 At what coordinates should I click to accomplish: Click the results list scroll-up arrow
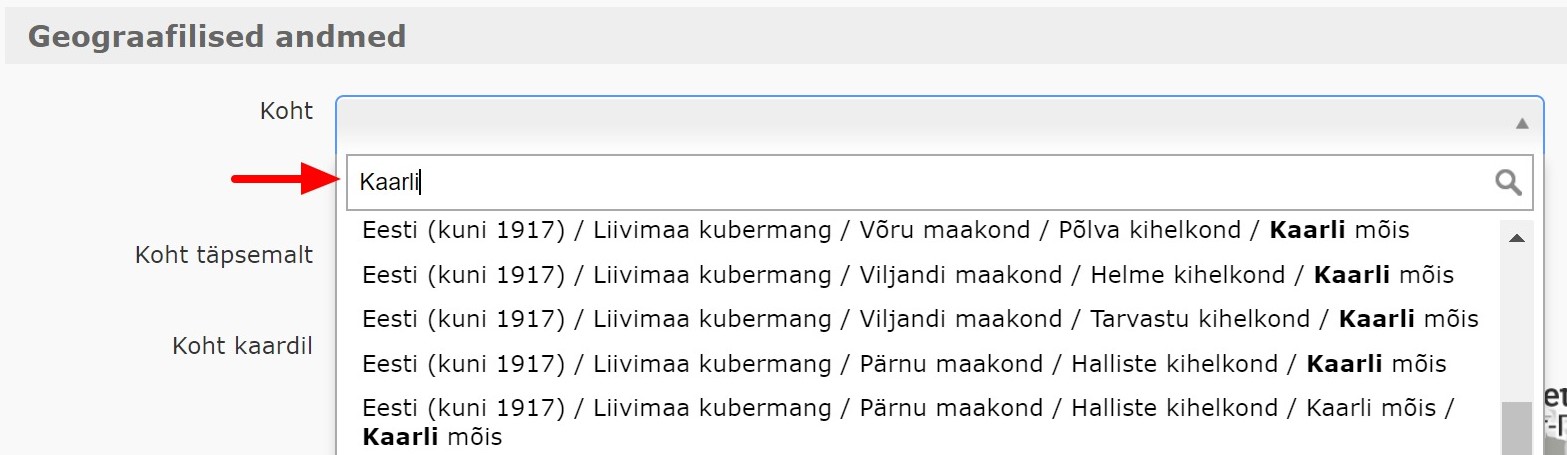[x=1515, y=238]
